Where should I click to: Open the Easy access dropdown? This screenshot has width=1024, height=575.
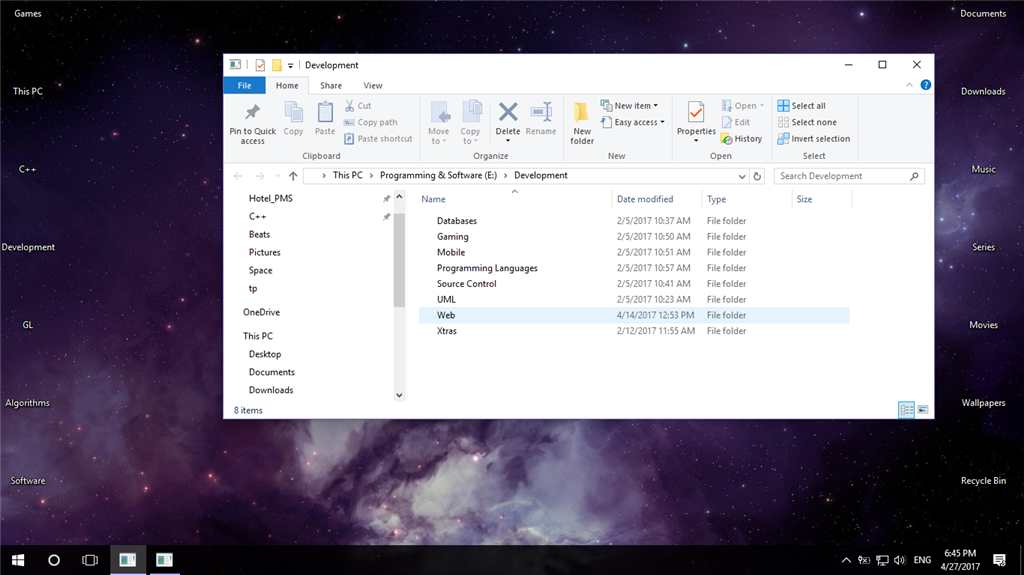point(633,122)
